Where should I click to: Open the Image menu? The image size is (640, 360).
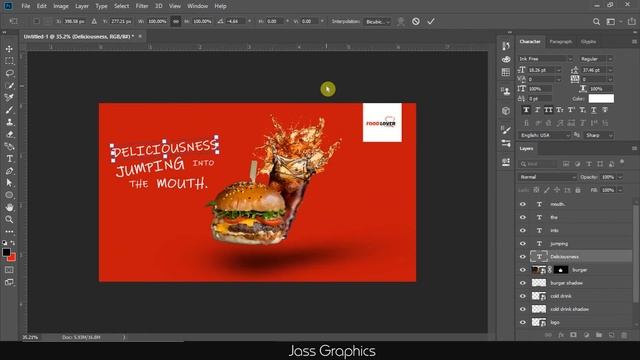click(x=61, y=6)
